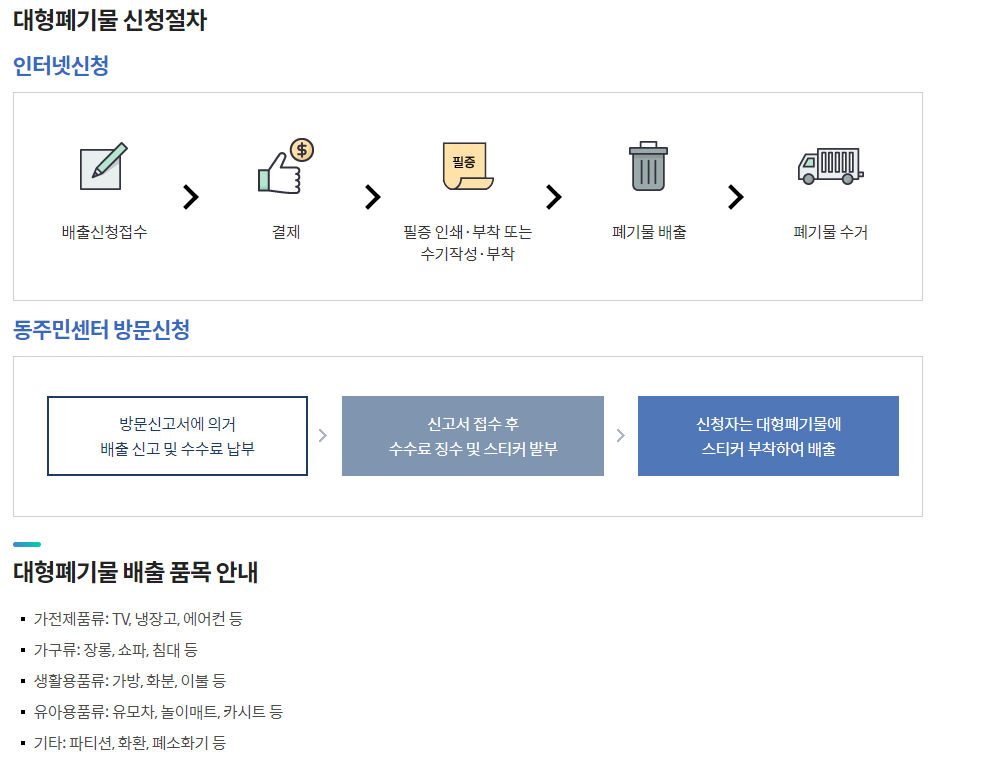Click the small arrow after 방문신고서에 의거 box
The image size is (988, 765).
[323, 435]
